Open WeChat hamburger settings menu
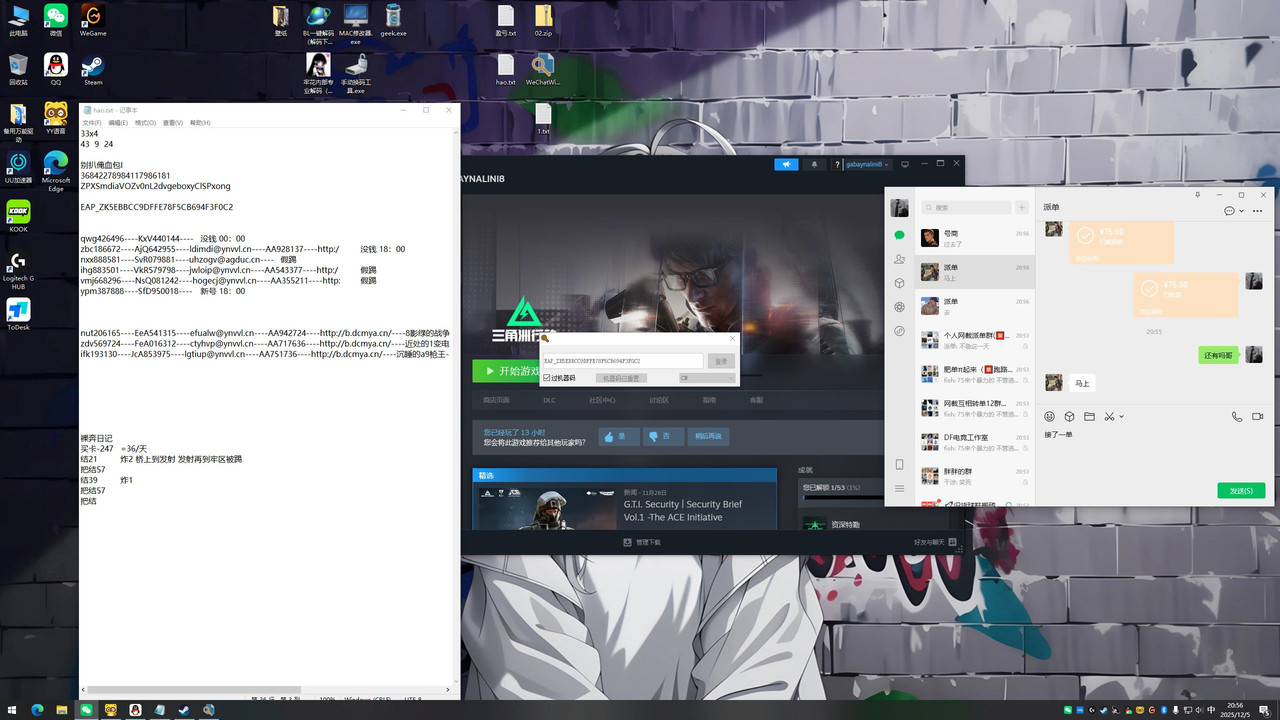 click(x=899, y=488)
